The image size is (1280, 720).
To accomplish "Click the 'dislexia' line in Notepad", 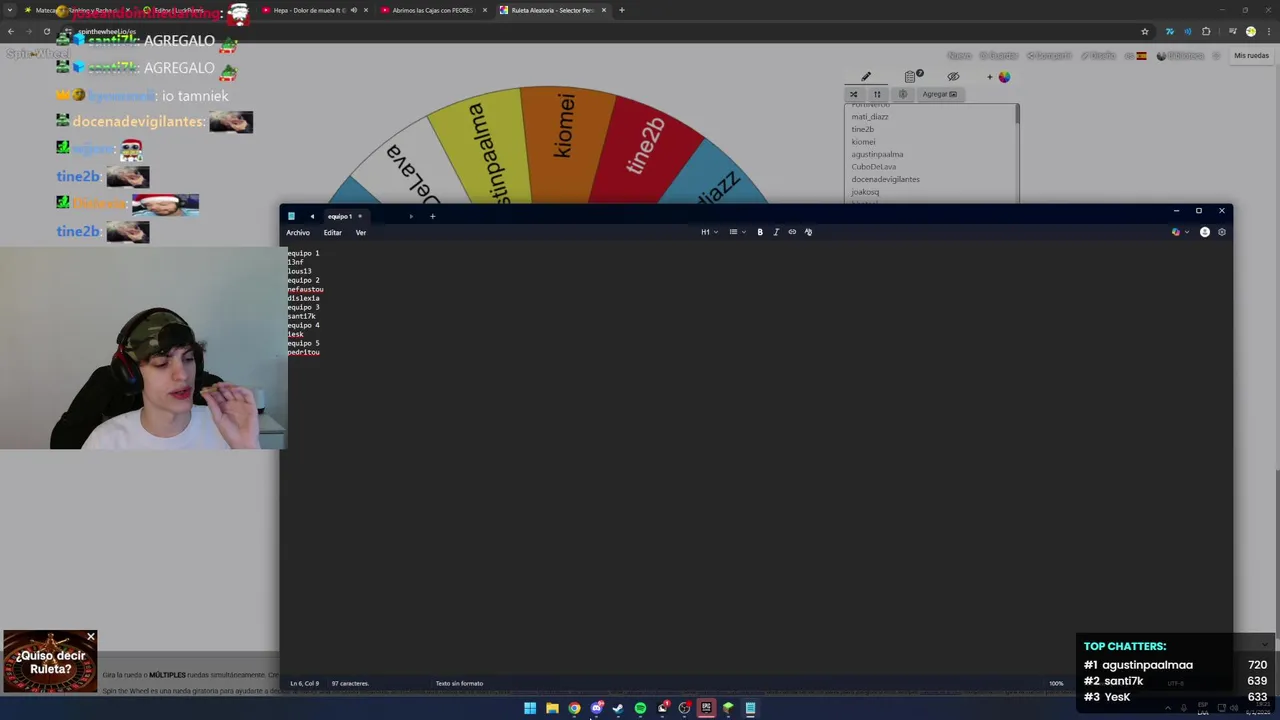I will pos(303,298).
